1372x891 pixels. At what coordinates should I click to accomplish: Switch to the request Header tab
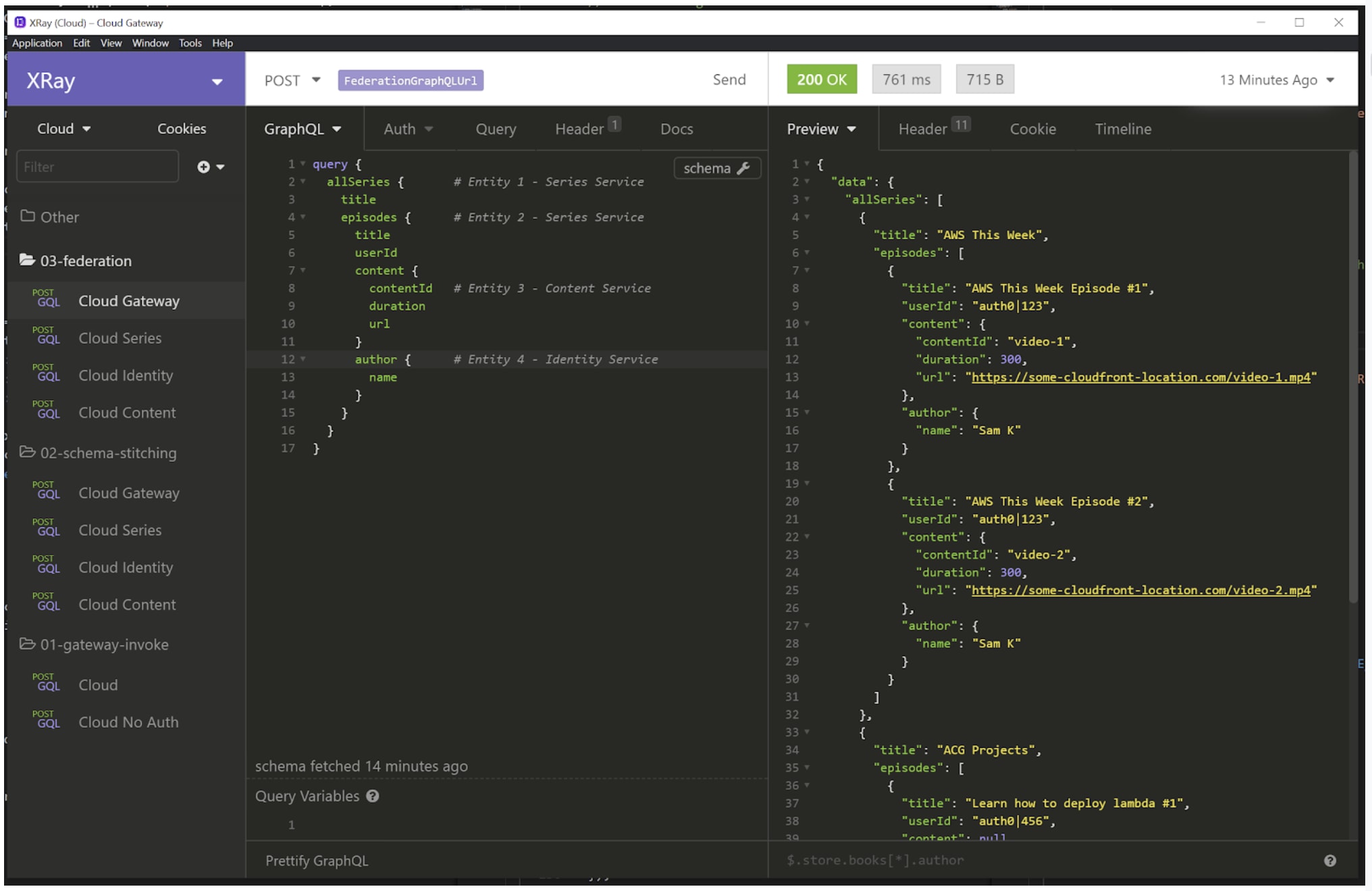(x=587, y=128)
